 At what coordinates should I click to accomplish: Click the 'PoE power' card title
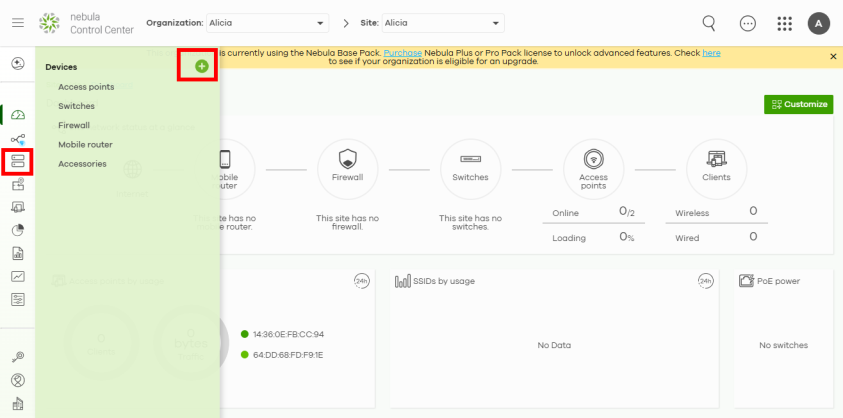click(x=778, y=281)
